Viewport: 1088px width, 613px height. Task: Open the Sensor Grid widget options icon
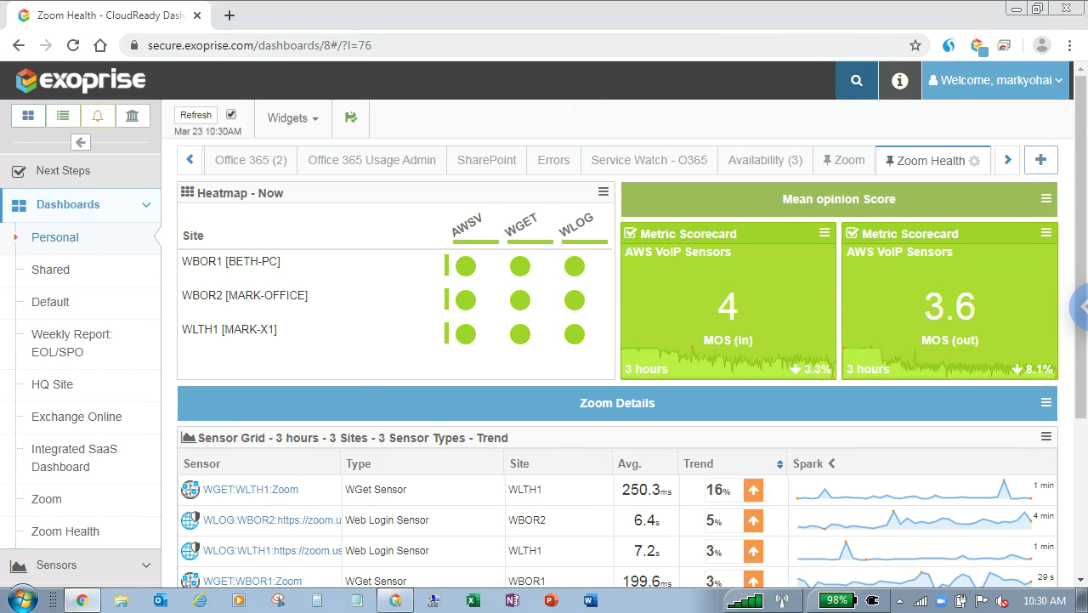pyautogui.click(x=1045, y=437)
